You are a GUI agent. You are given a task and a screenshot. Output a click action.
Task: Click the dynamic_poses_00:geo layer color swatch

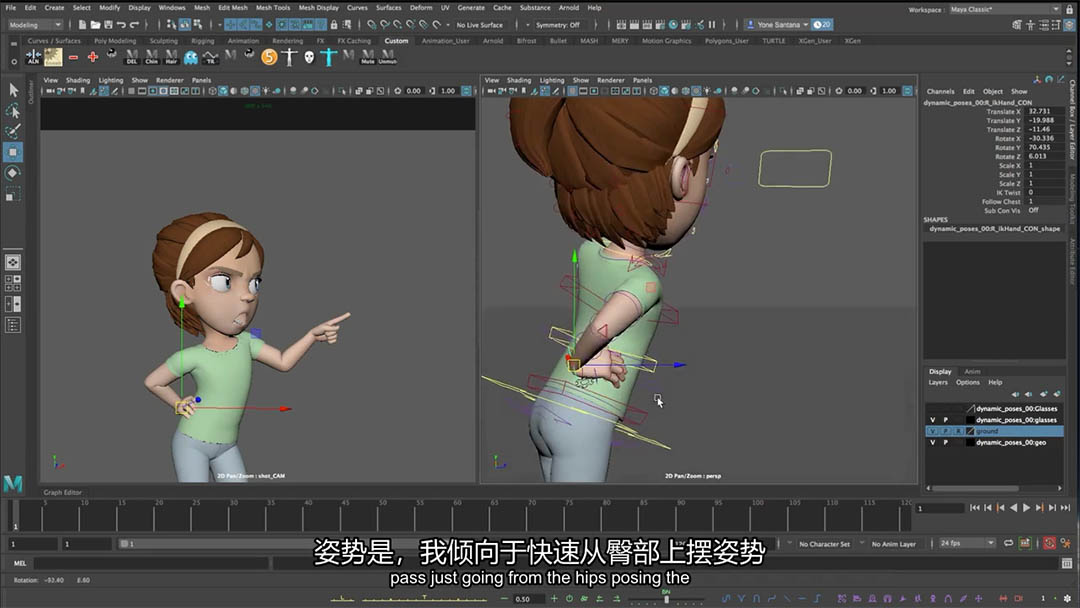(970, 443)
